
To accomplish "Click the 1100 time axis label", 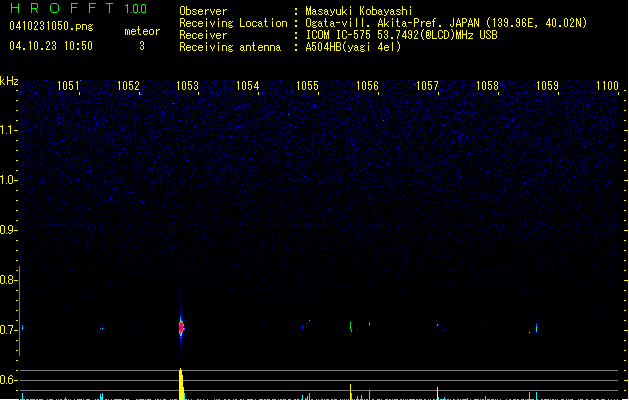I will (607, 86).
